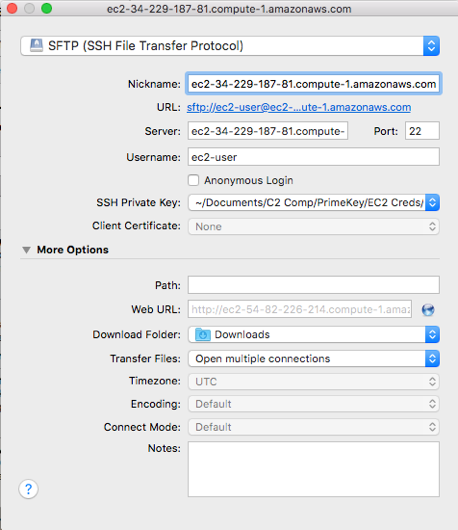The image size is (458, 530).
Task: Click into the Username ec2-user field
Action: point(314,157)
